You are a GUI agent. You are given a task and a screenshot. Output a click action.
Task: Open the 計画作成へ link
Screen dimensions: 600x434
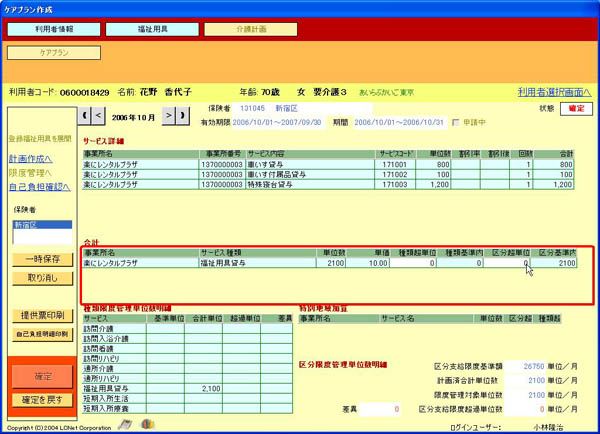click(30, 158)
